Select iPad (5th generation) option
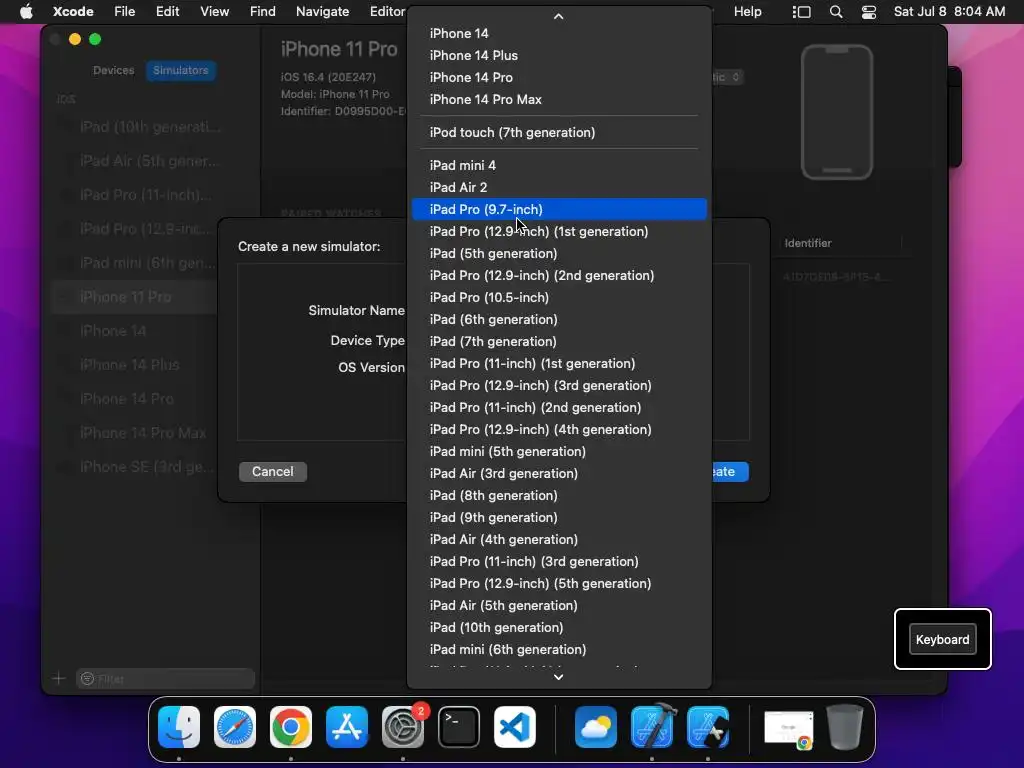 point(559,253)
